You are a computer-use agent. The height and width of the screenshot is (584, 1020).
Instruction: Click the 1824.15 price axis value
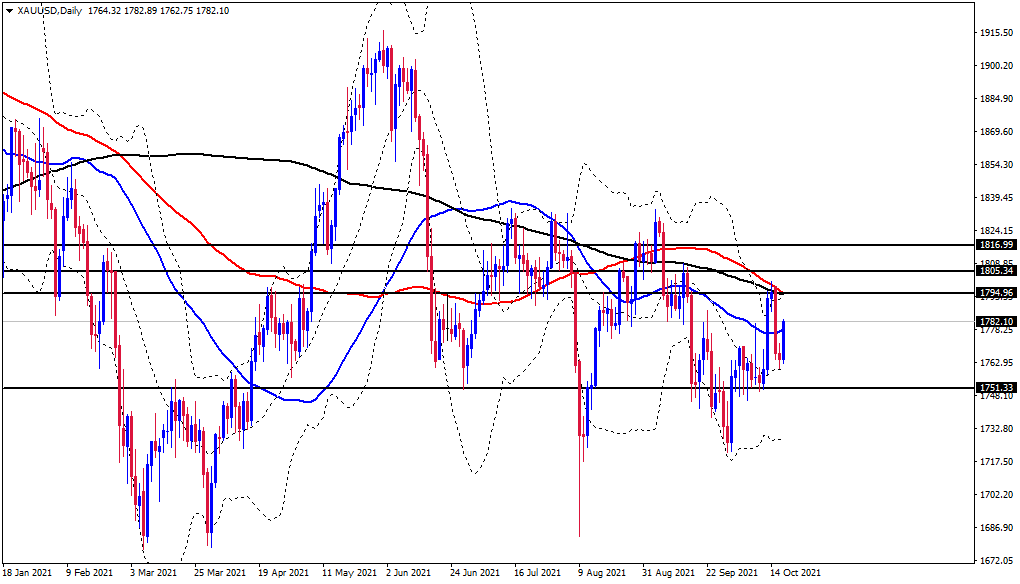tap(997, 231)
